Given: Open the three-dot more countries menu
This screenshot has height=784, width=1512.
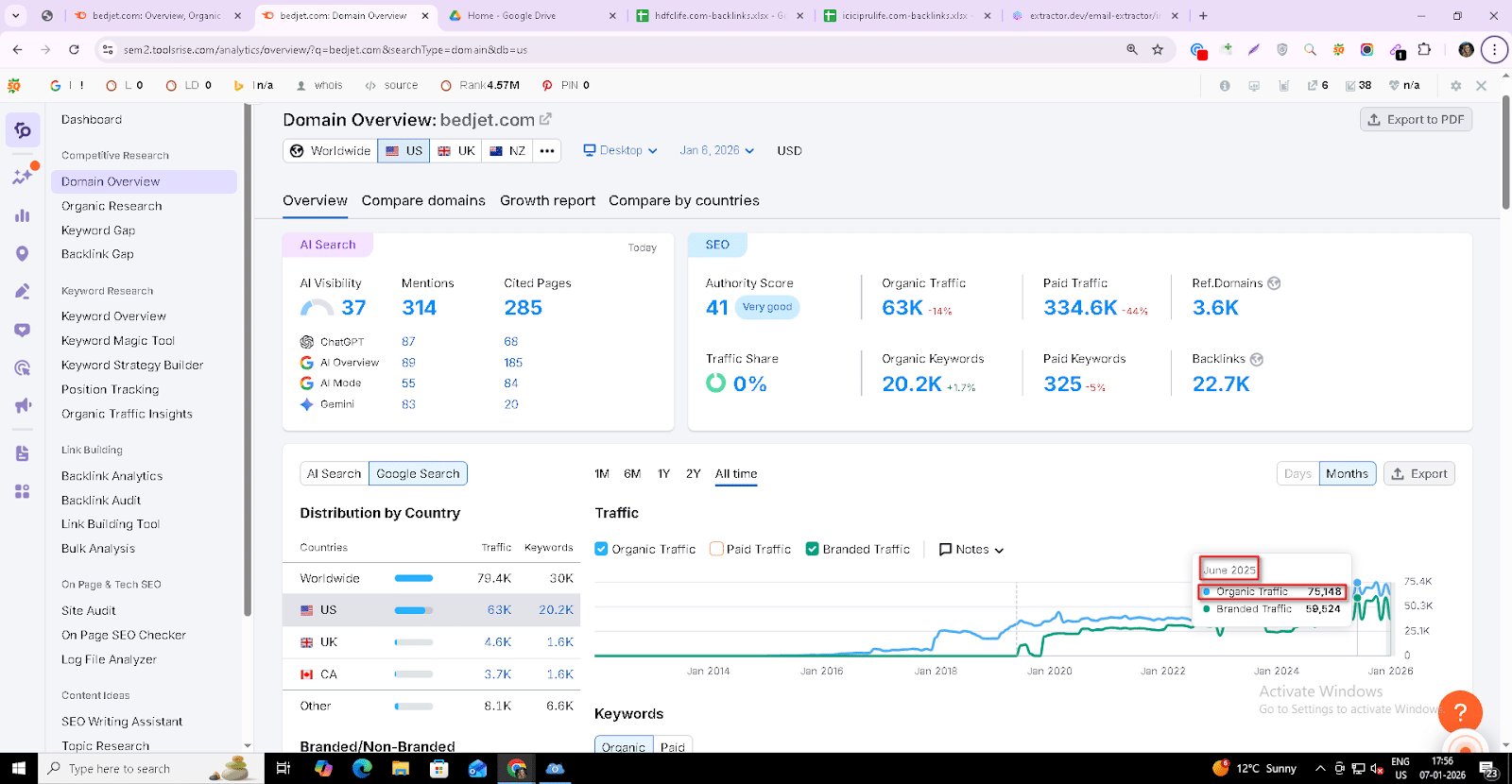Looking at the screenshot, I should [x=547, y=150].
